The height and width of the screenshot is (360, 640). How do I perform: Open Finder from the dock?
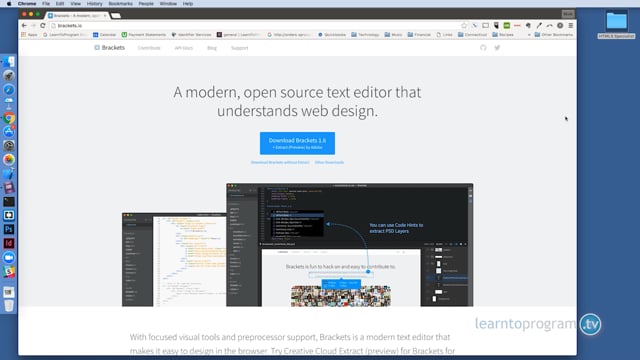pyautogui.click(x=9, y=62)
